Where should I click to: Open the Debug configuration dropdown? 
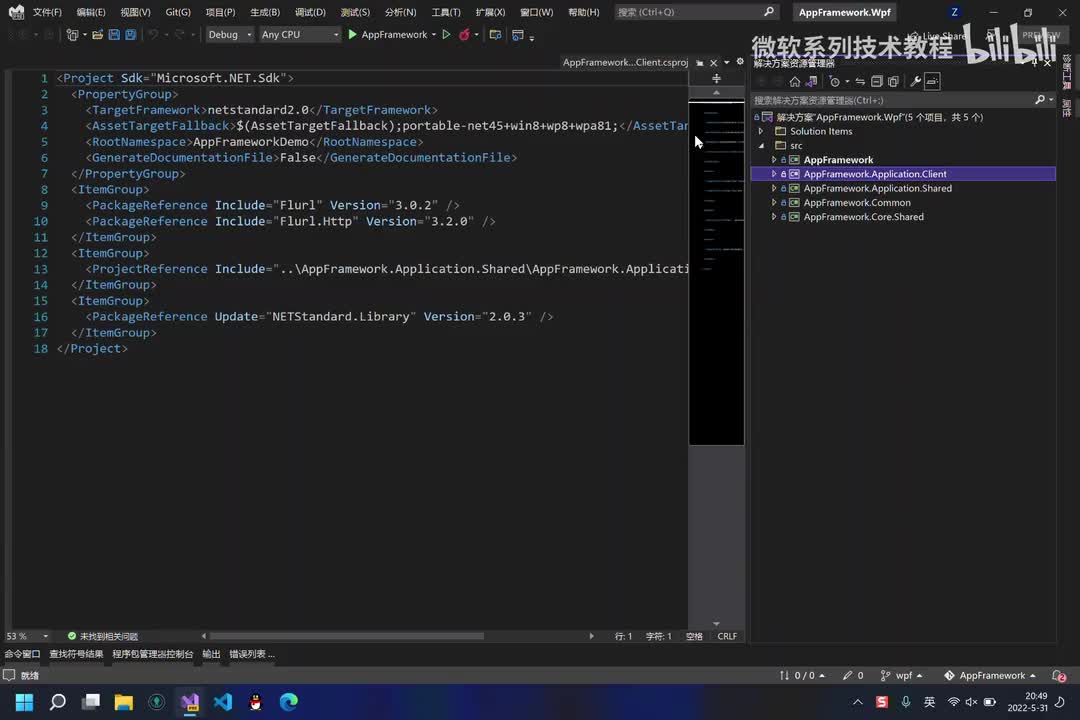[230, 34]
